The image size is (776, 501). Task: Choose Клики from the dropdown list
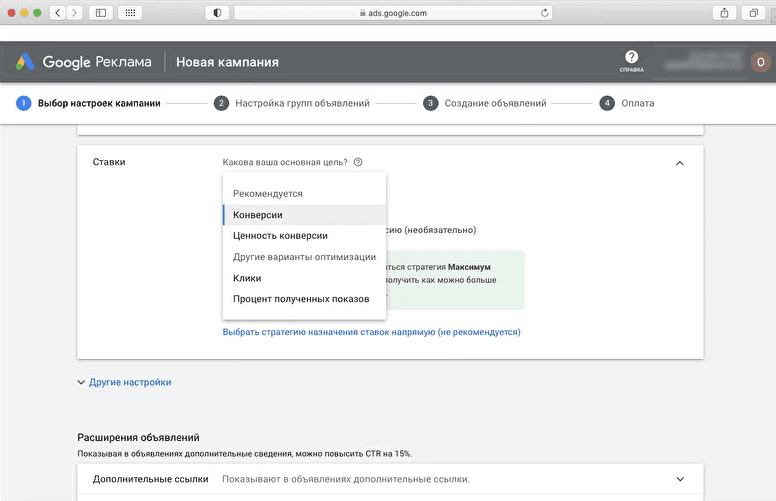click(304, 278)
